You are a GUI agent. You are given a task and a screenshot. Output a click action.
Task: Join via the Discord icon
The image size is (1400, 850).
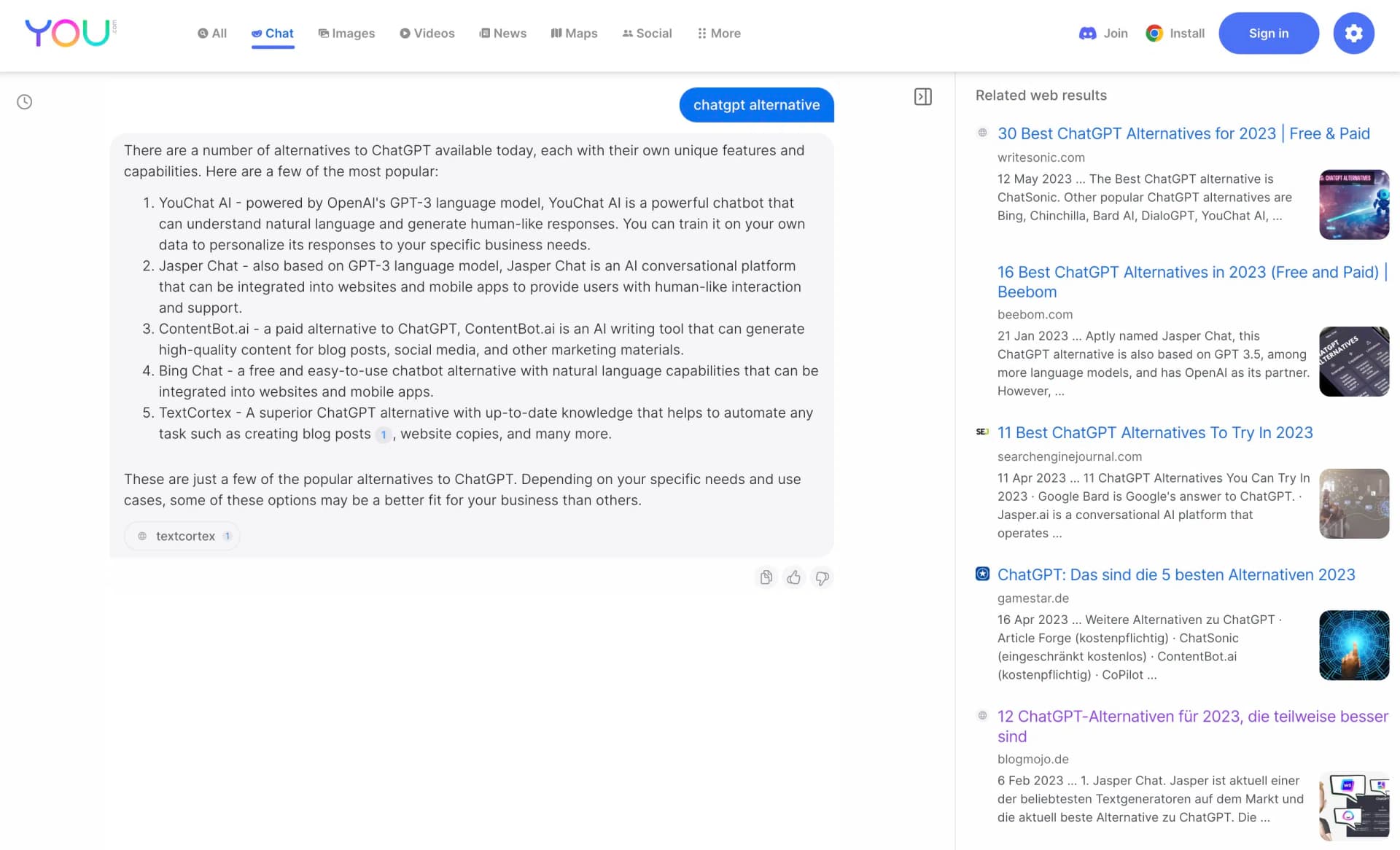point(1087,33)
